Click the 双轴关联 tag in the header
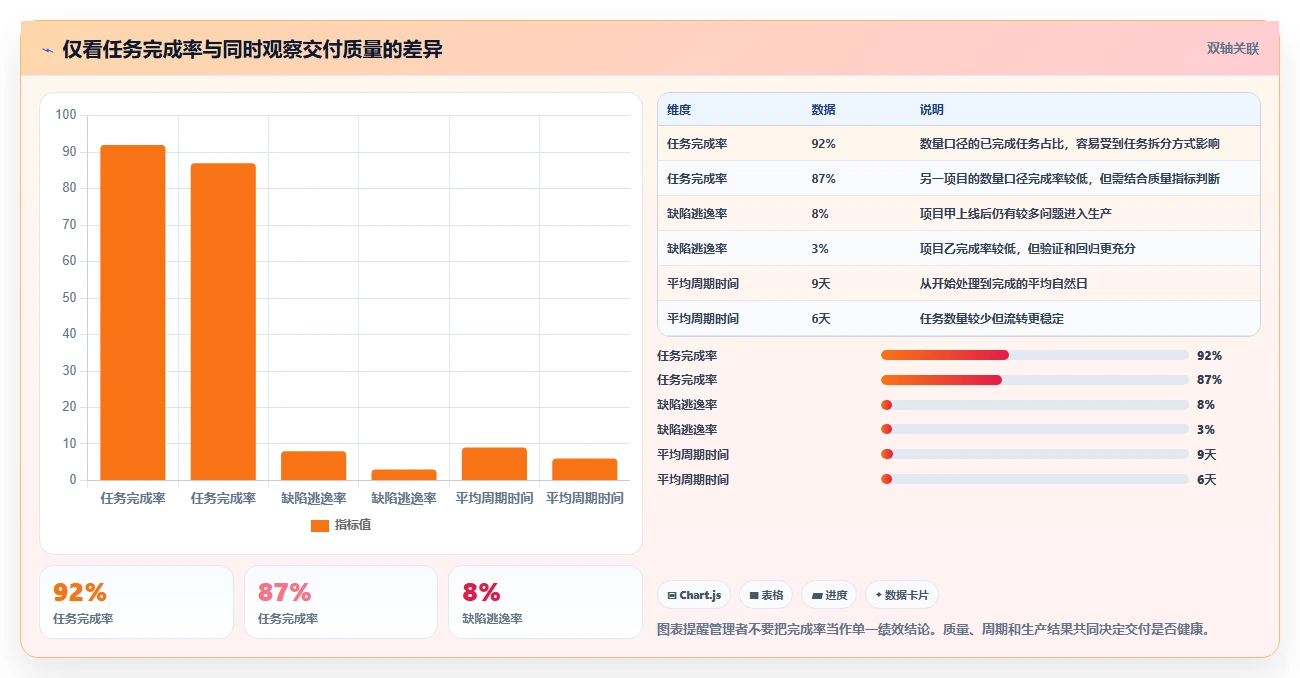This screenshot has height=678, width=1300. pos(1232,48)
